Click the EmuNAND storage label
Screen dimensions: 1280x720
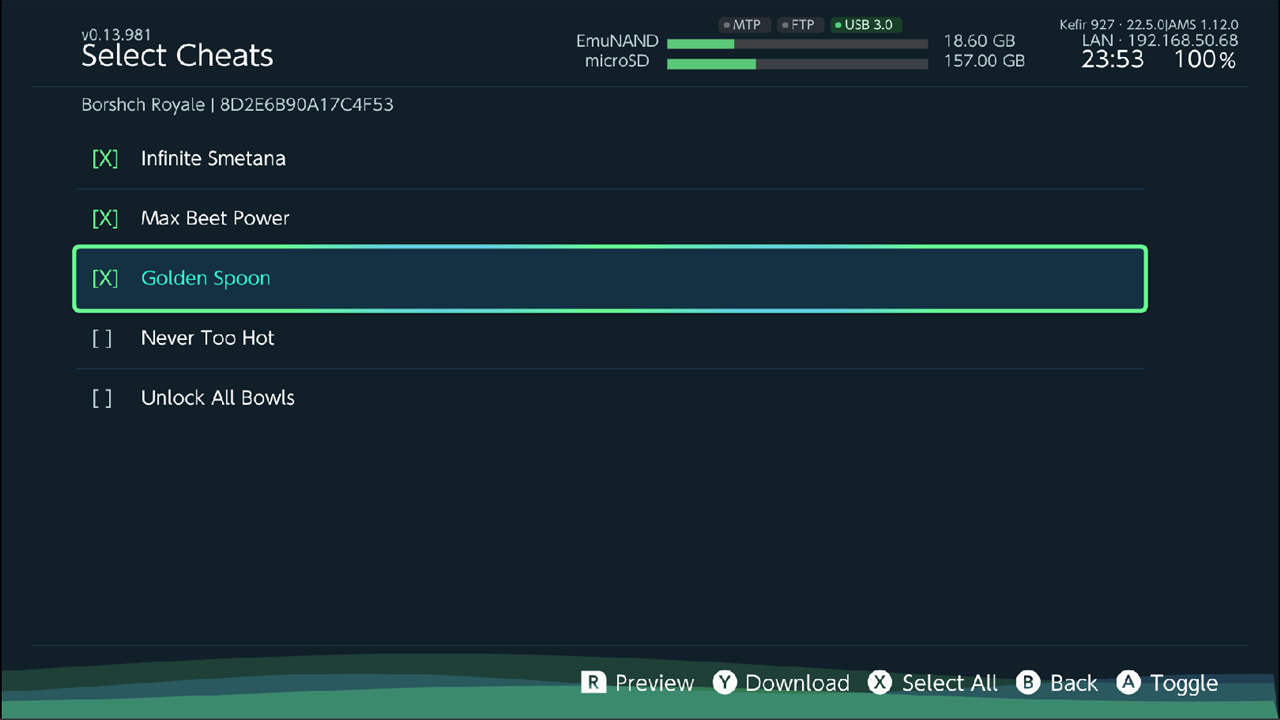tap(617, 42)
